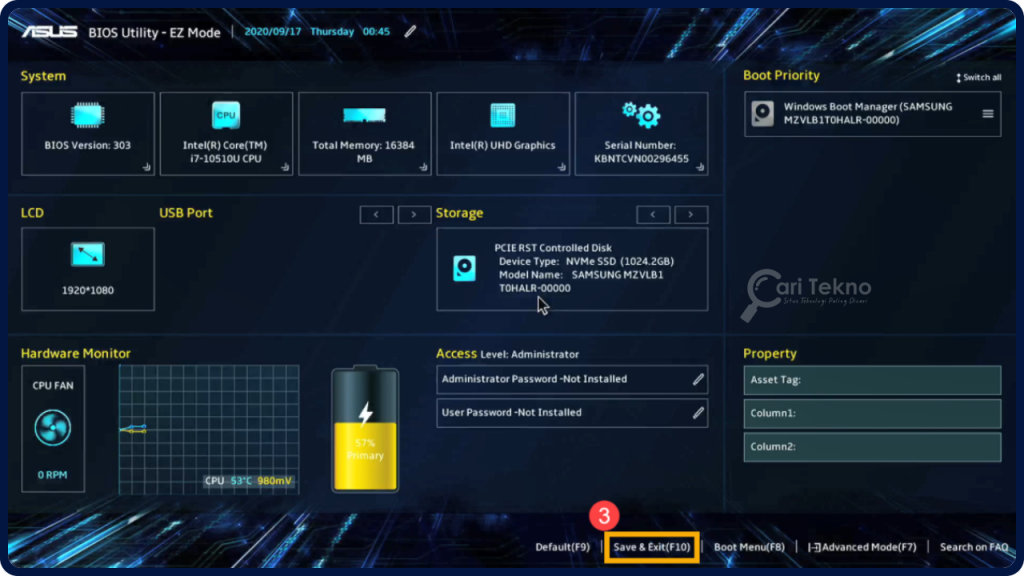Click the Windows Boot Manager boot entry text
Viewport: 1024px width, 576px height.
click(868, 113)
